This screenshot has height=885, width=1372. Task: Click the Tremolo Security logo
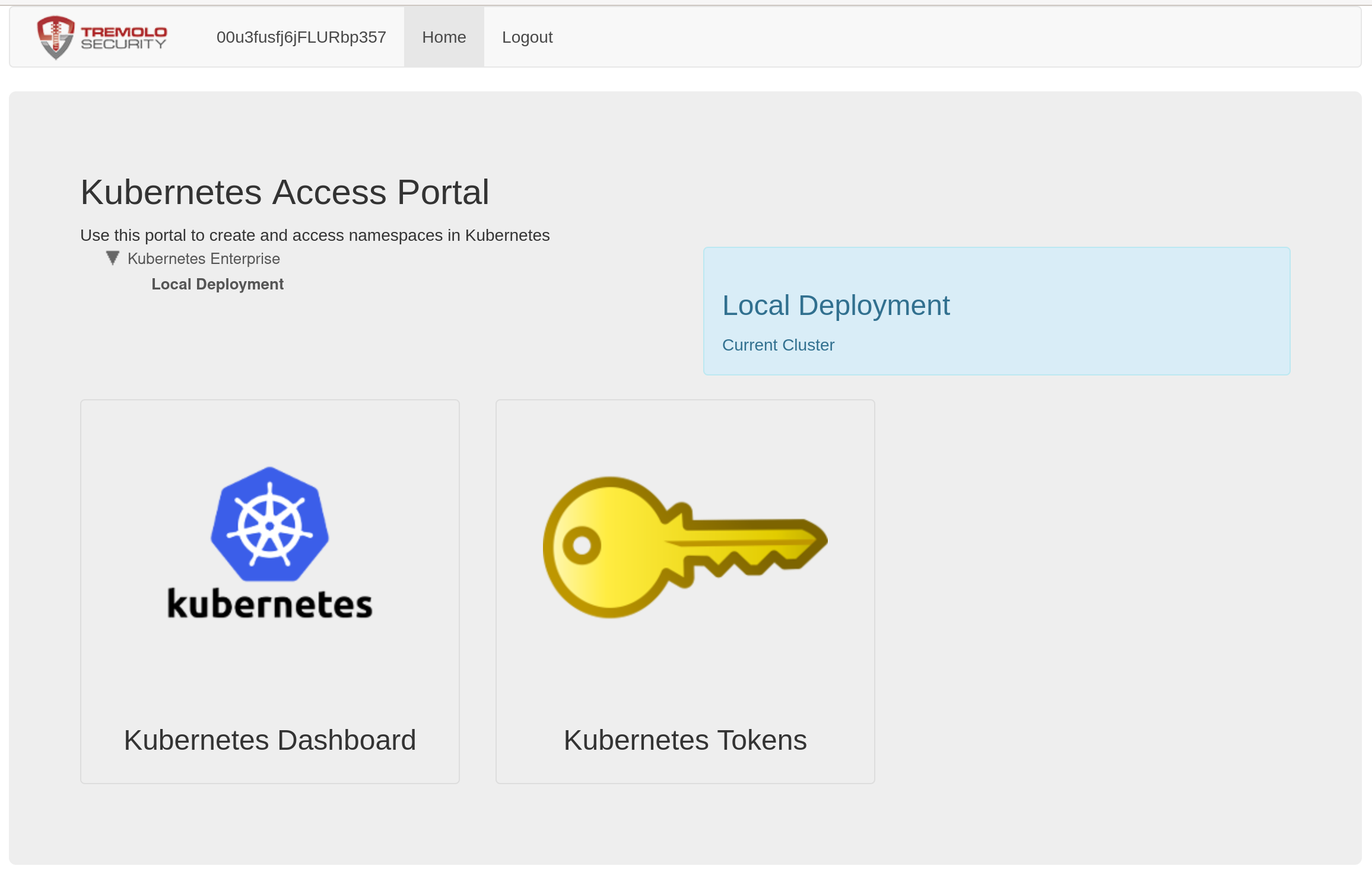[101, 37]
